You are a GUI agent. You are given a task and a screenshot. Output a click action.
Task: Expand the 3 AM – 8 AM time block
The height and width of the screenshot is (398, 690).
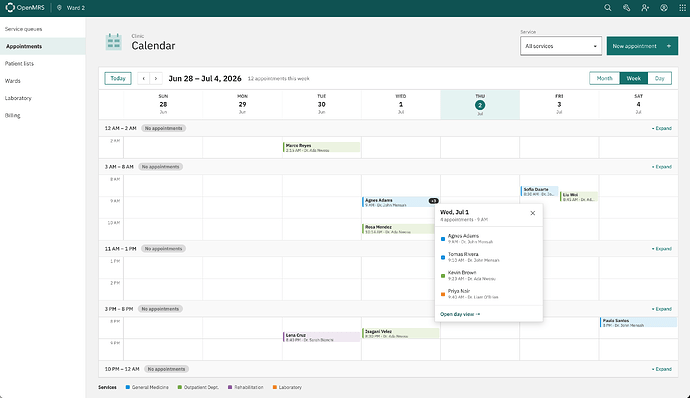coord(661,167)
